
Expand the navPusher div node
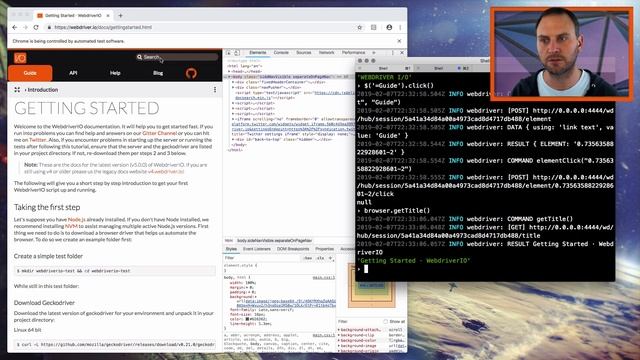pos(233,87)
